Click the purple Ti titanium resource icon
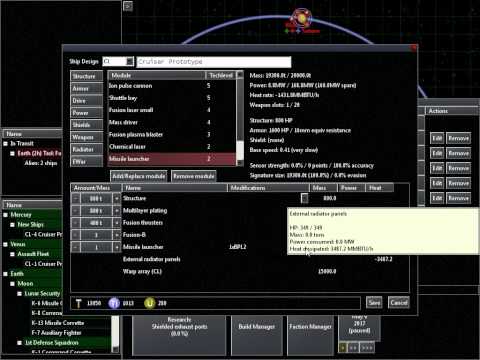480x360 pixels. [114, 303]
